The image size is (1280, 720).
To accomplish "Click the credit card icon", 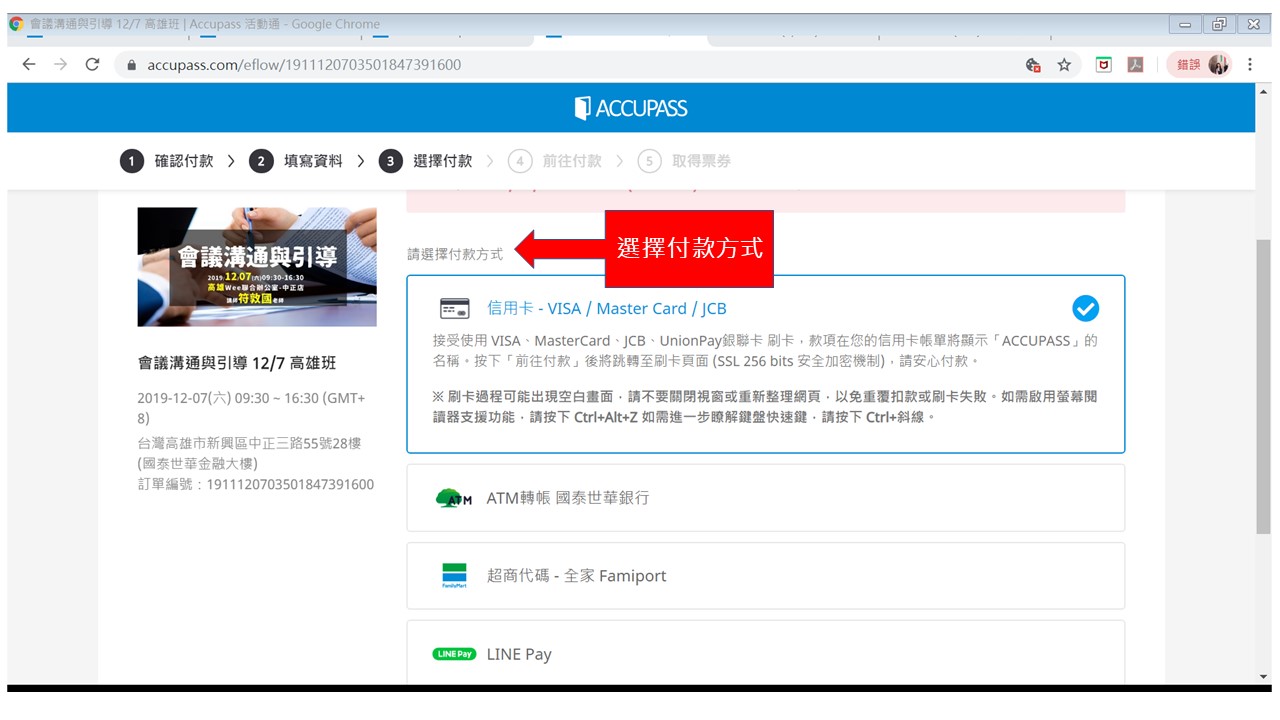I will pyautogui.click(x=455, y=308).
